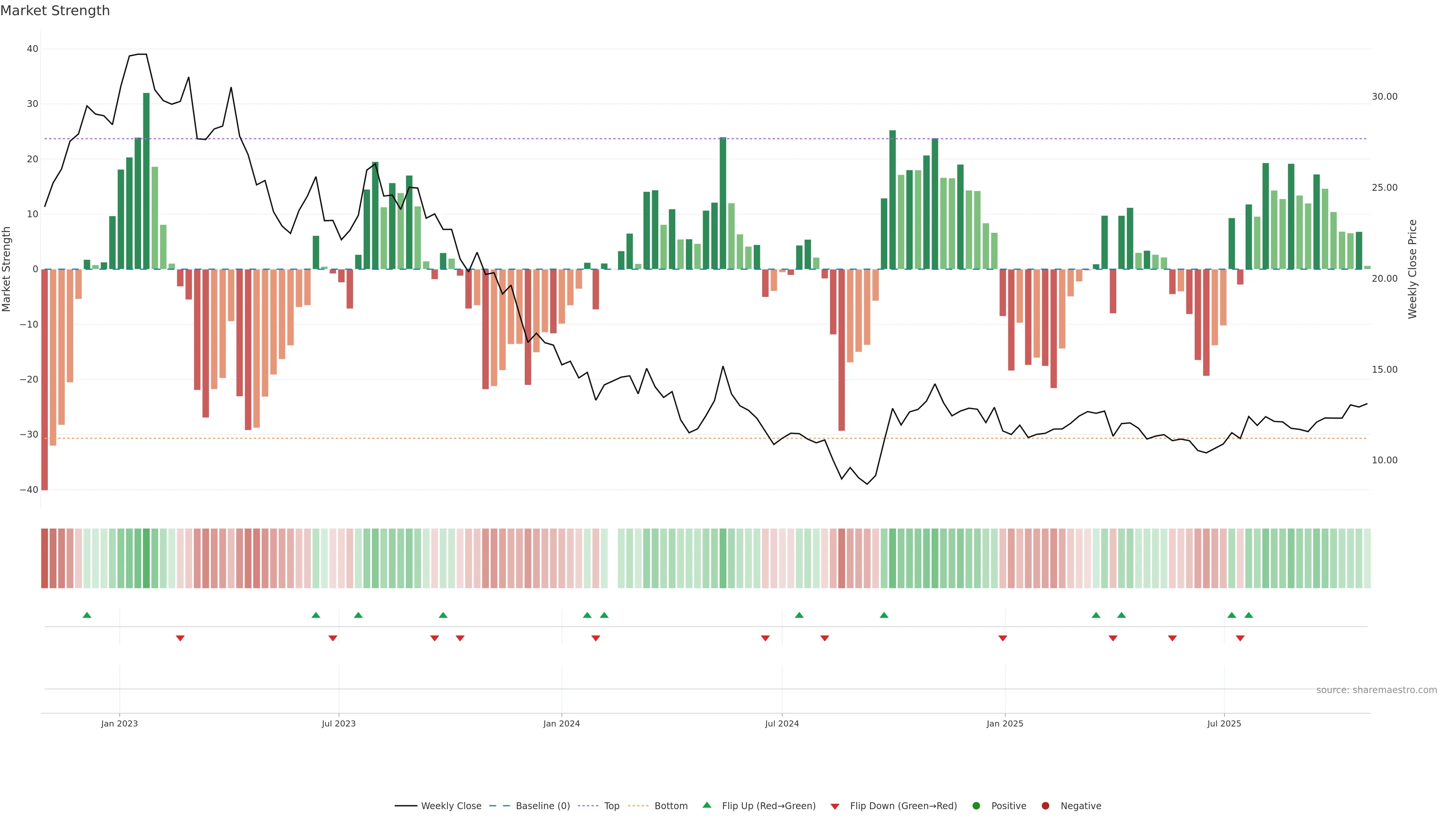Click the Flip Down red triangle legend icon

pyautogui.click(x=835, y=806)
